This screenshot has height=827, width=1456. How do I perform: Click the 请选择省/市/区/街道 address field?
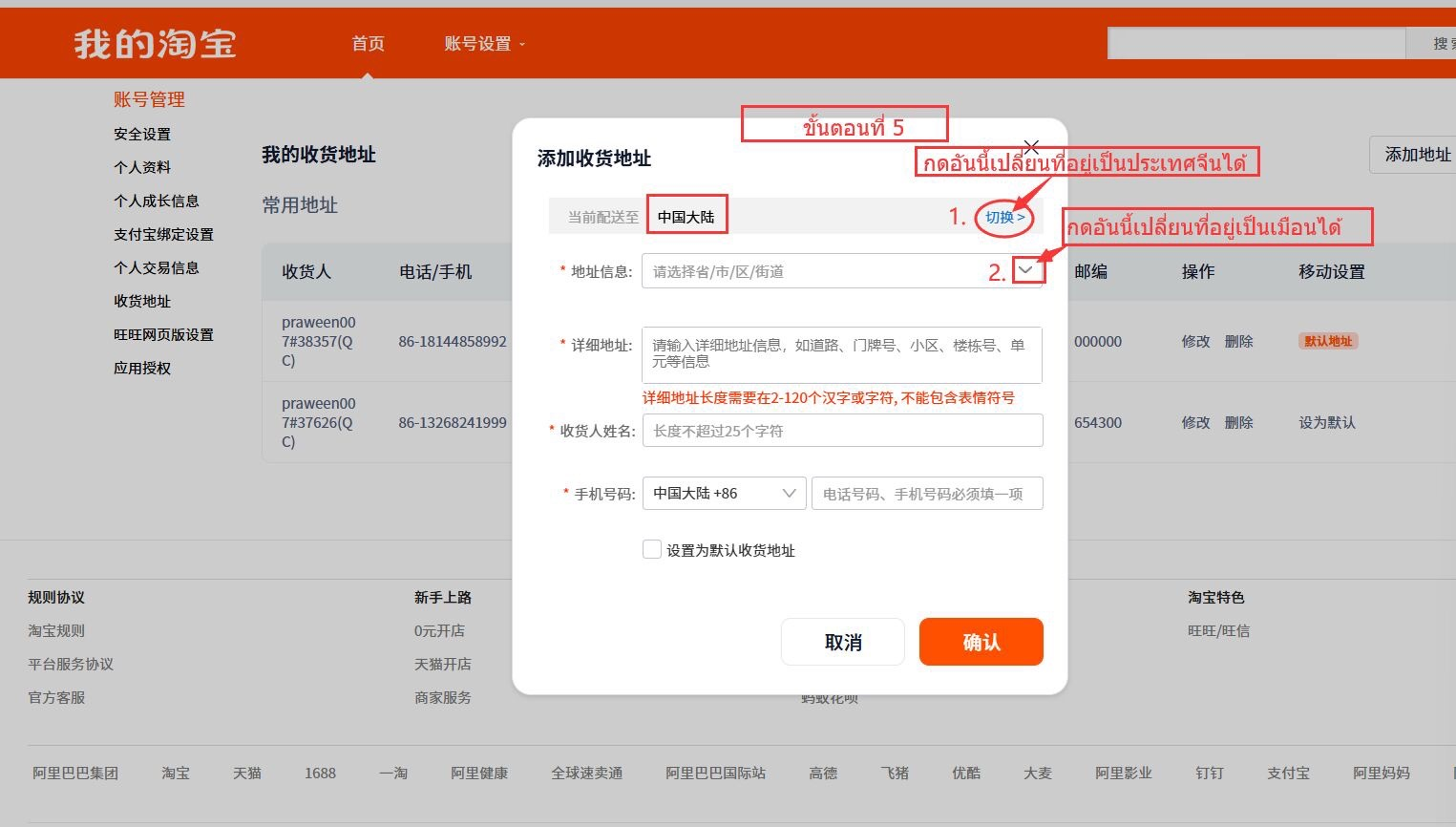(x=842, y=271)
